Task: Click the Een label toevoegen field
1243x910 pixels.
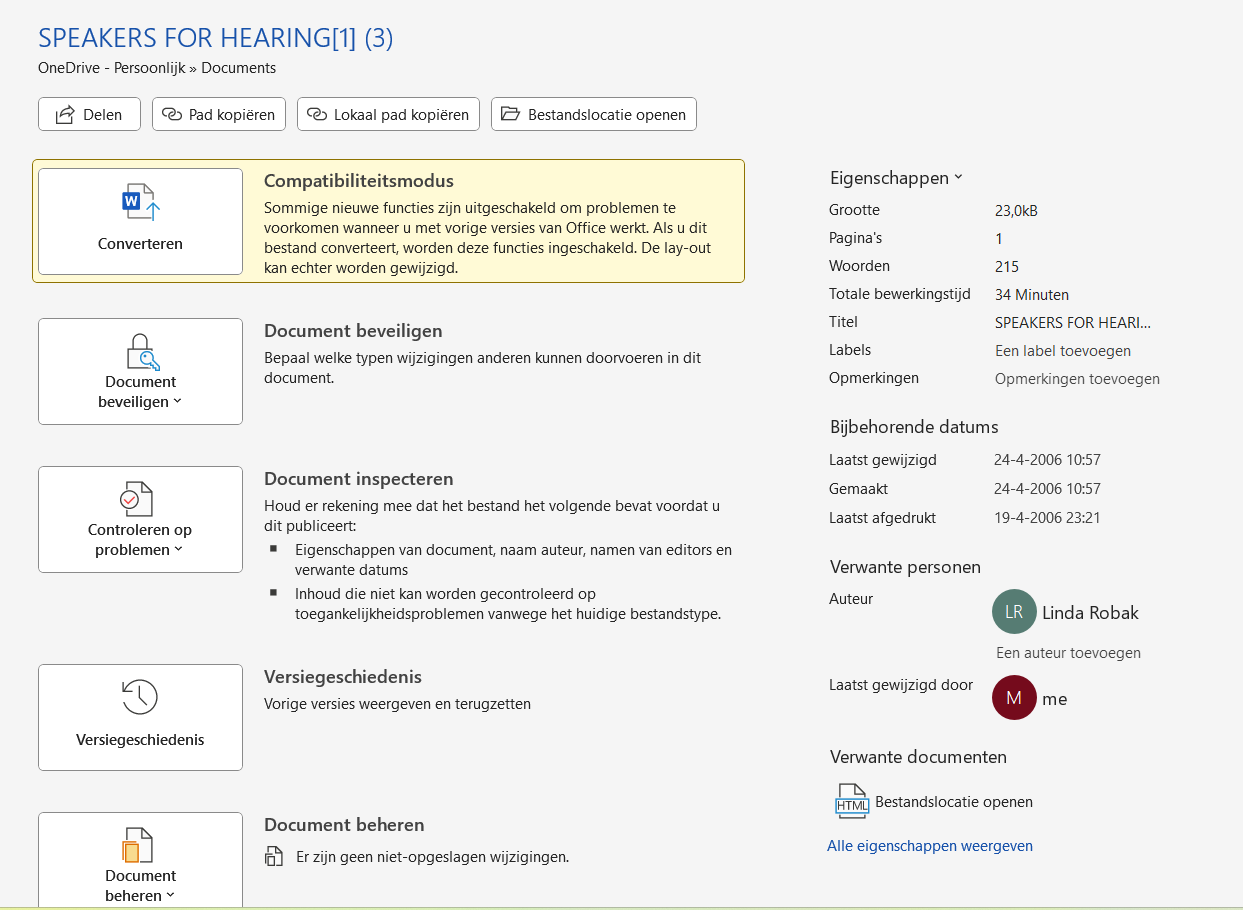Action: coord(1062,351)
